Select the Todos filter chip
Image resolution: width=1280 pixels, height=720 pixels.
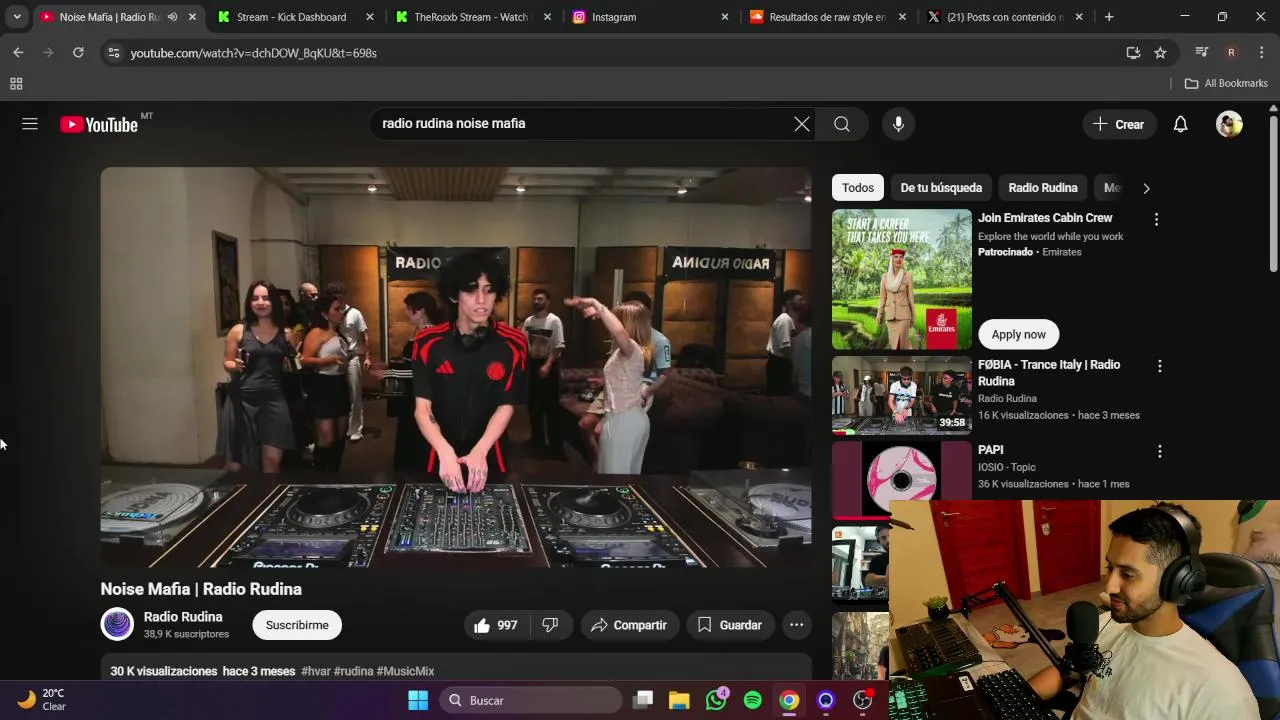click(858, 188)
